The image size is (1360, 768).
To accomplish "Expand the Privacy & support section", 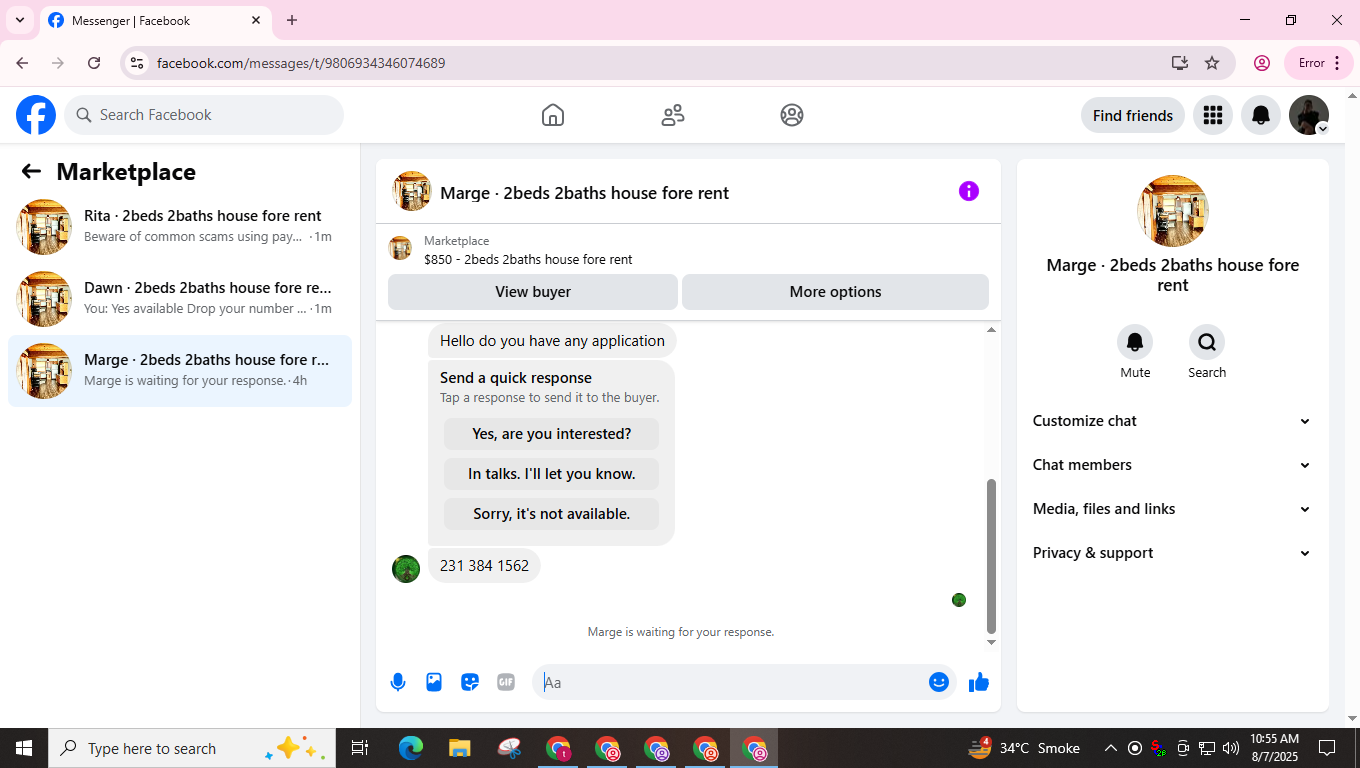I will (1172, 553).
